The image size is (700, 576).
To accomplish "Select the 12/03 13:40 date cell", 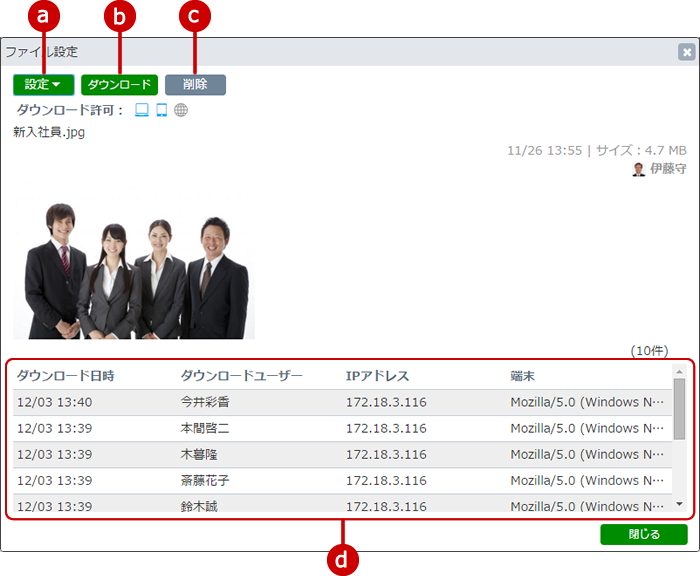I will coord(55,402).
